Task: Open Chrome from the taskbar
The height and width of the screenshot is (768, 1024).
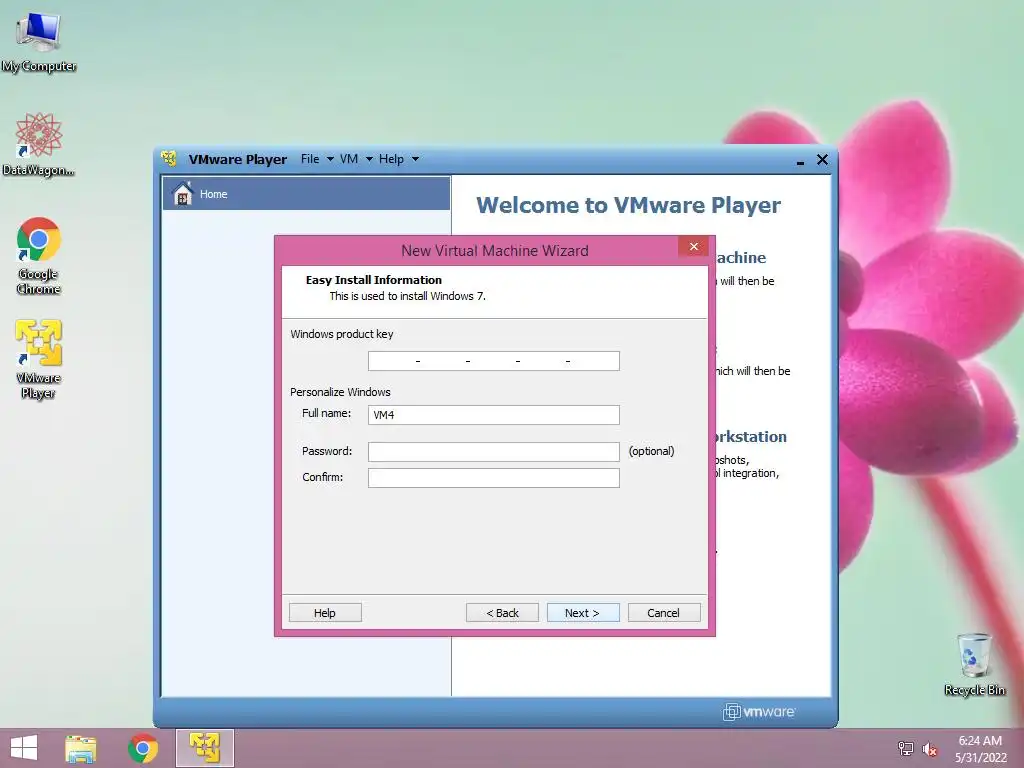Action: tap(142, 748)
